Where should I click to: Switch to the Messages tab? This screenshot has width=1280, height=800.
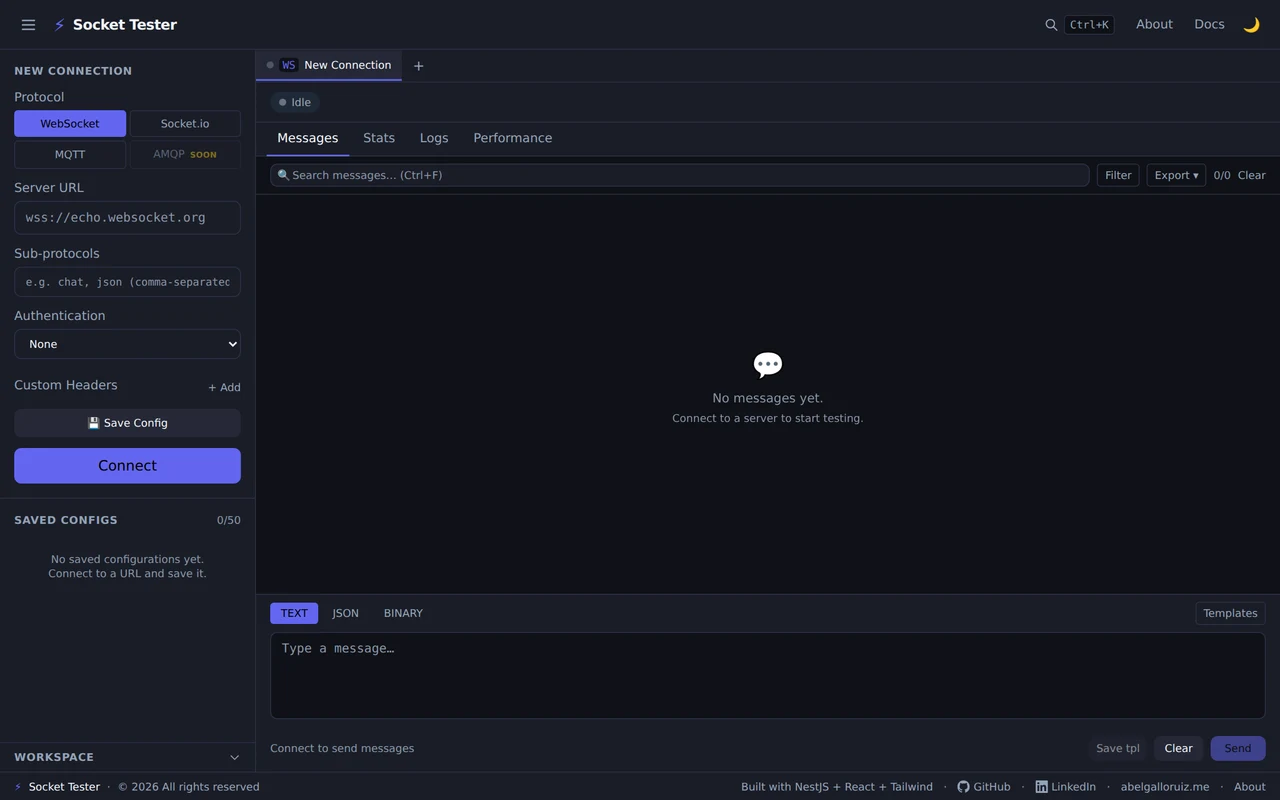308,138
